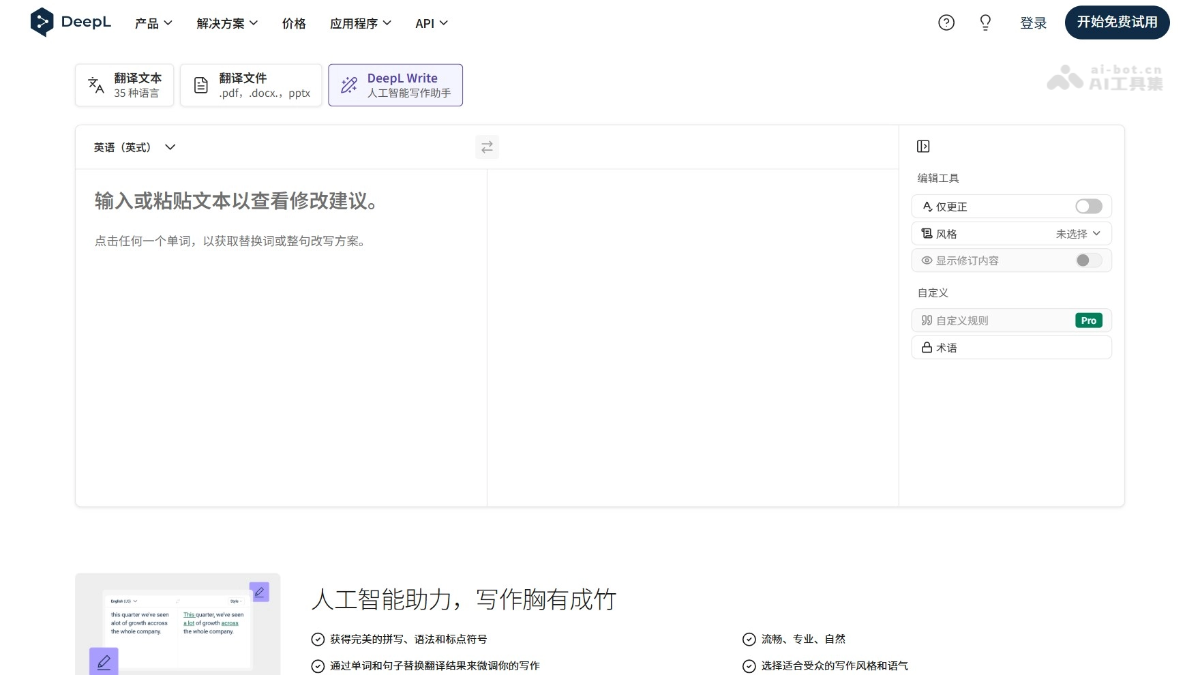This screenshot has width=1200, height=675.
Task: Collapse the editing tools side panel icon
Action: point(922,145)
